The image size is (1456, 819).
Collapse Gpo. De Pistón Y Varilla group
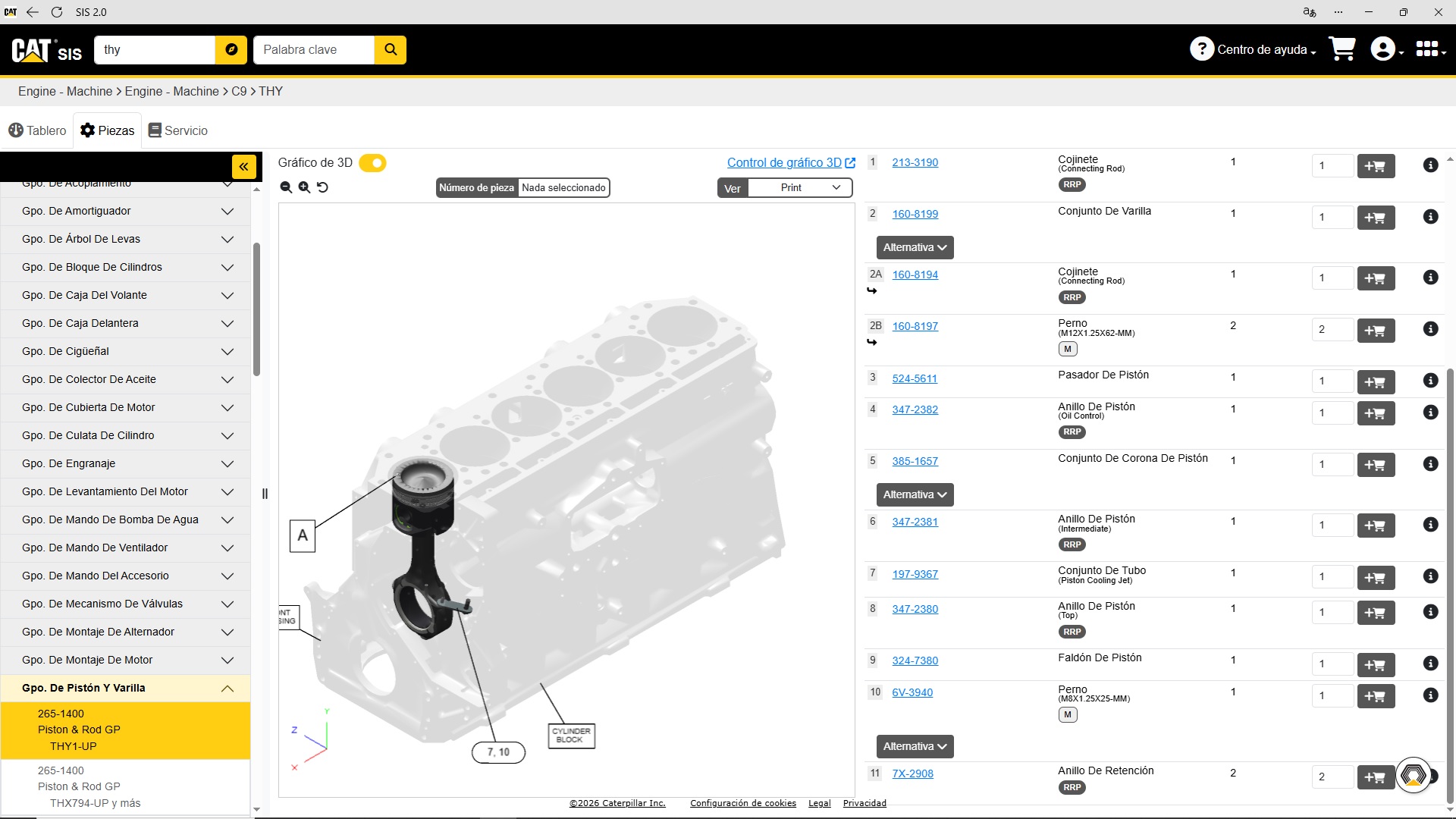click(125, 688)
